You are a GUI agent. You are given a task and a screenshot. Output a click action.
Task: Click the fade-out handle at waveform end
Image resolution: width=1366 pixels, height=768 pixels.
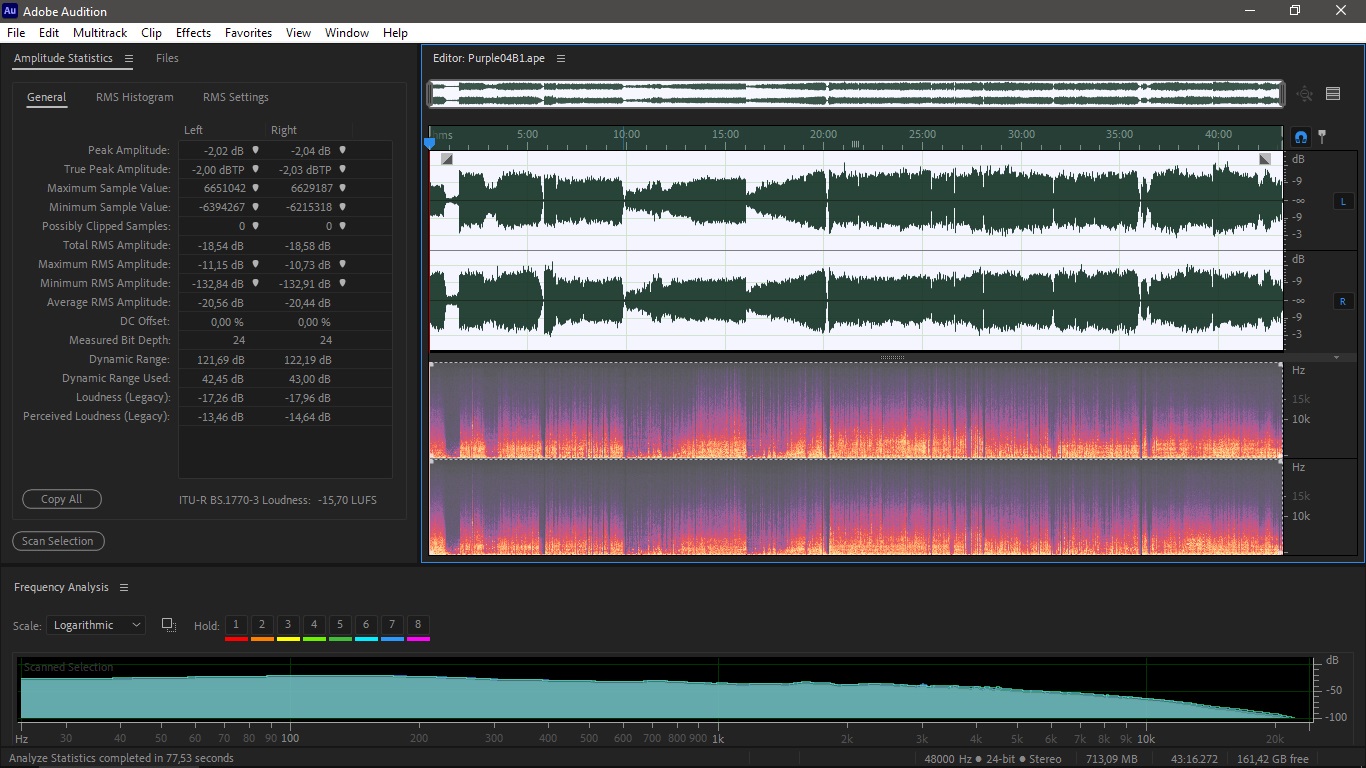coord(1265,159)
